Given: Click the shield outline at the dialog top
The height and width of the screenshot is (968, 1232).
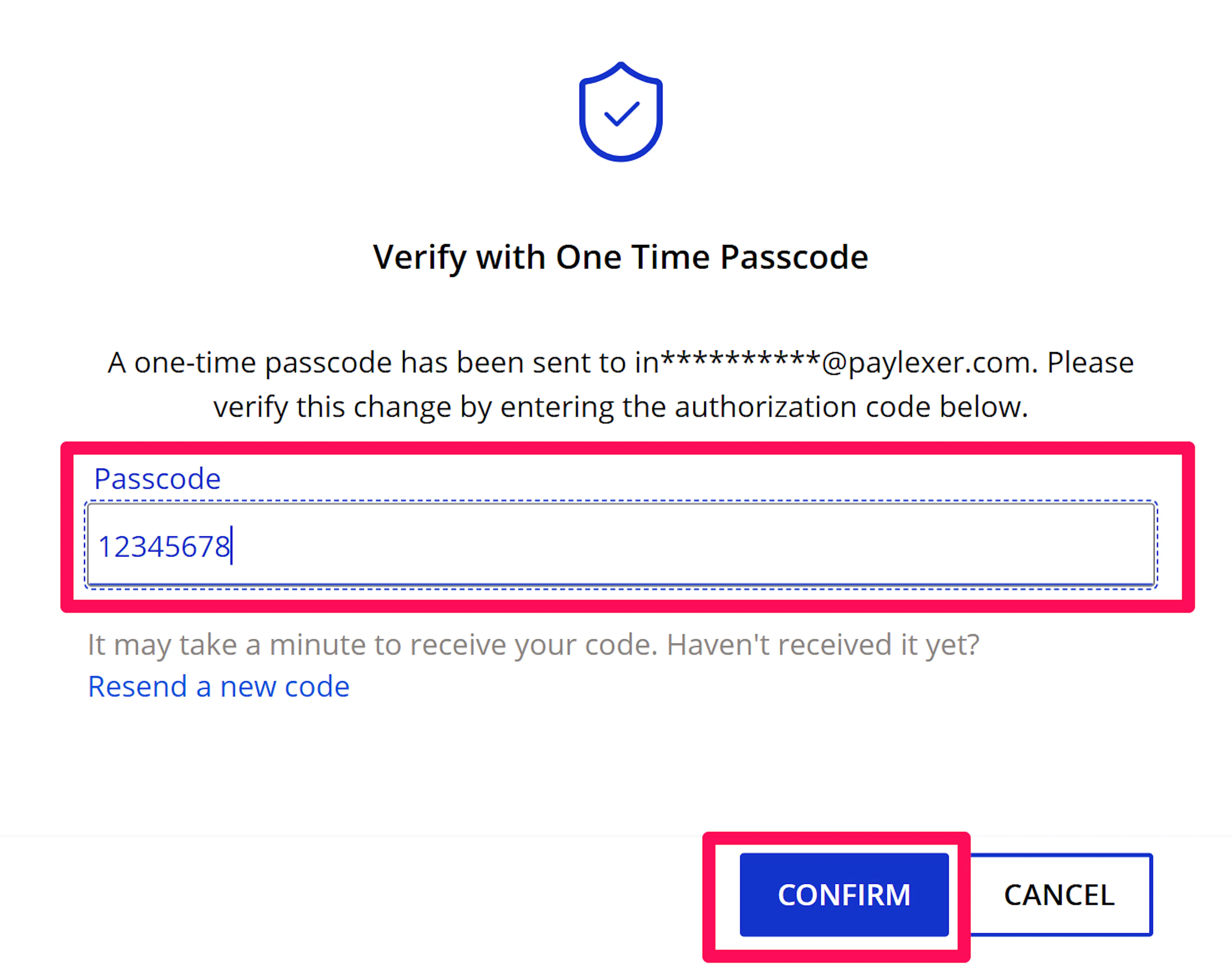Looking at the screenshot, I should point(583,113).
